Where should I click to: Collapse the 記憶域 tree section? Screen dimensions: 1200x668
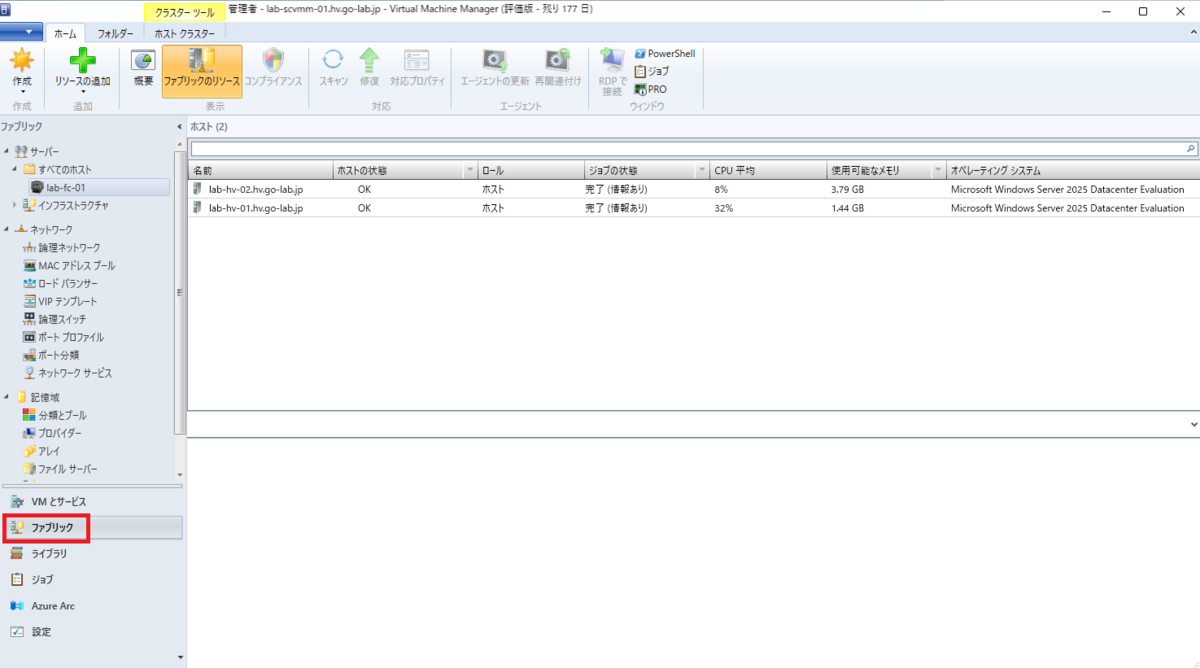6,397
